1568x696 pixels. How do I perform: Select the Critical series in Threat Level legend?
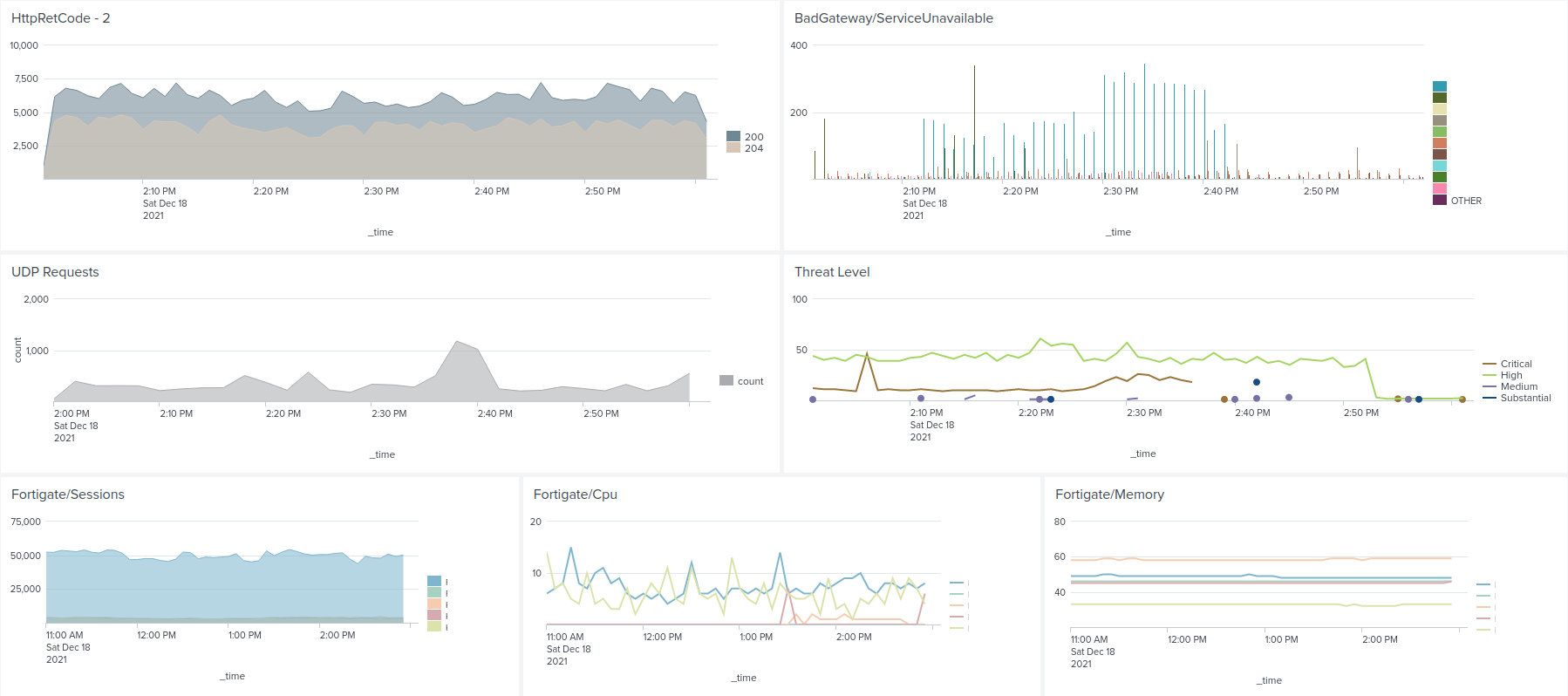pyautogui.click(x=1507, y=364)
